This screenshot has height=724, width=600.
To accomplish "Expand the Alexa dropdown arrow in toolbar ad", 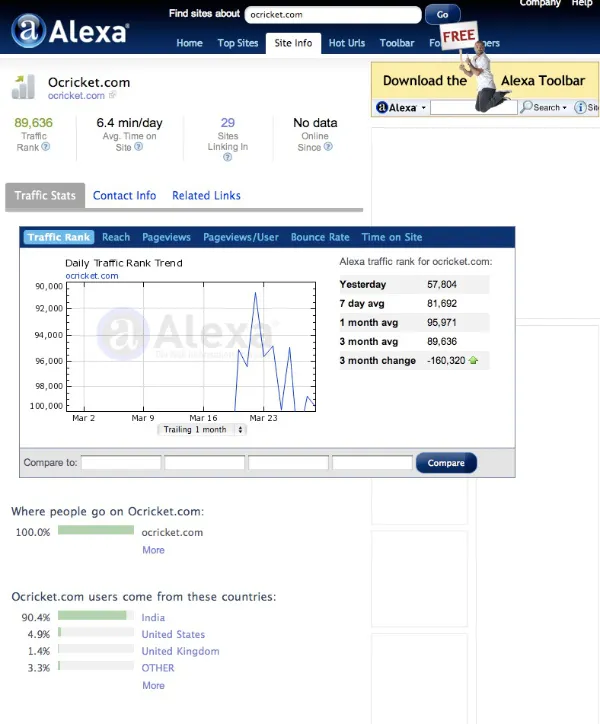I will (424, 107).
